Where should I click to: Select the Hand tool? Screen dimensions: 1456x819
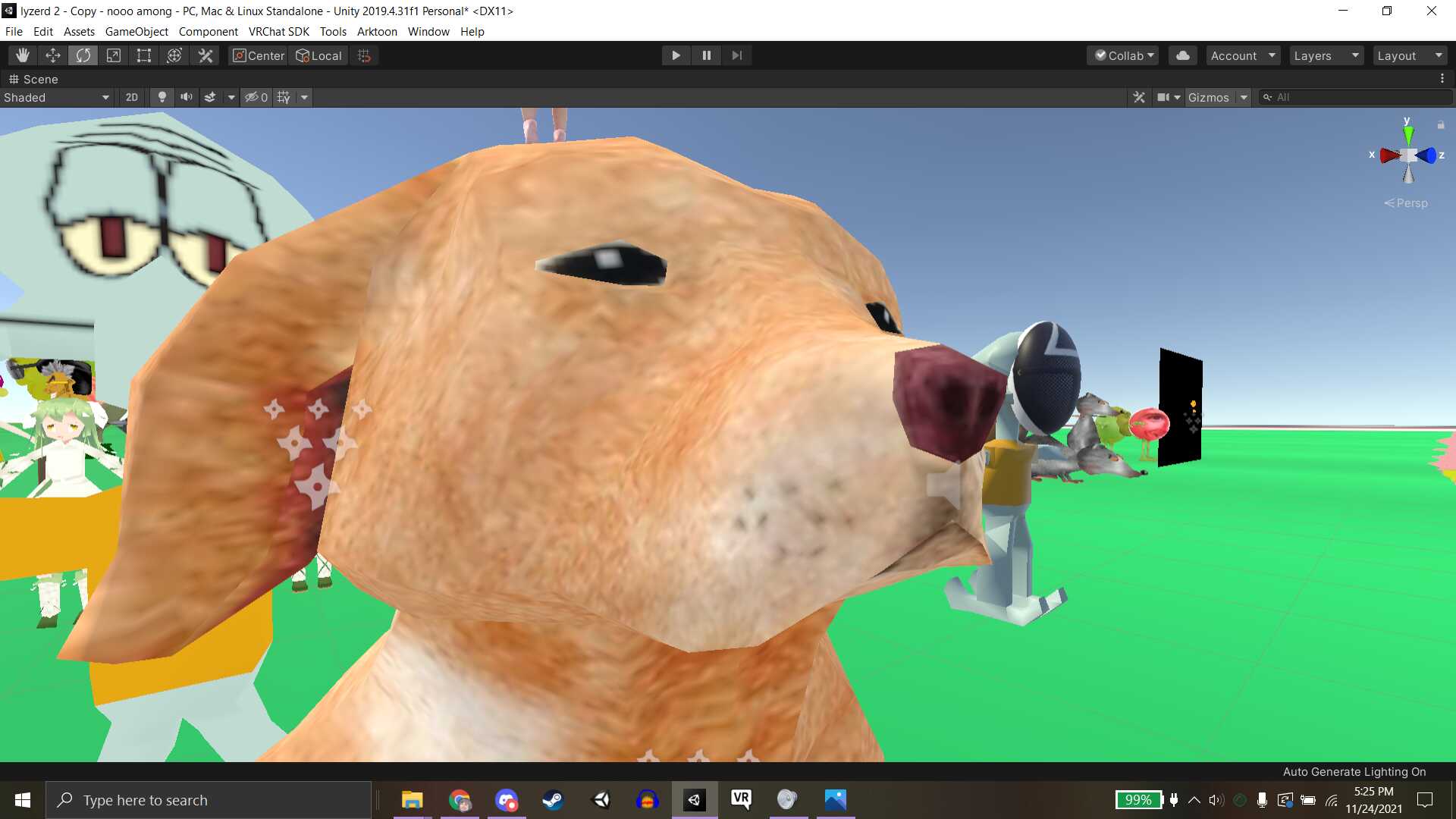(x=23, y=55)
